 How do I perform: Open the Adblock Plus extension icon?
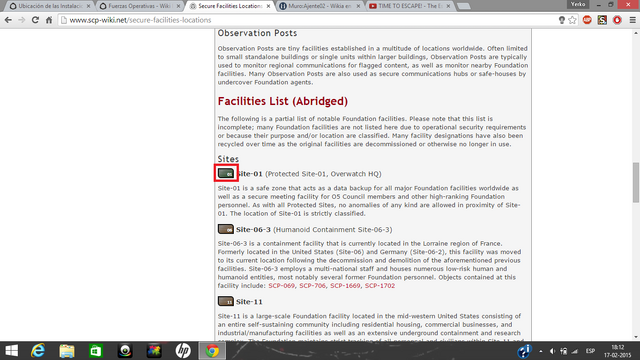point(587,20)
